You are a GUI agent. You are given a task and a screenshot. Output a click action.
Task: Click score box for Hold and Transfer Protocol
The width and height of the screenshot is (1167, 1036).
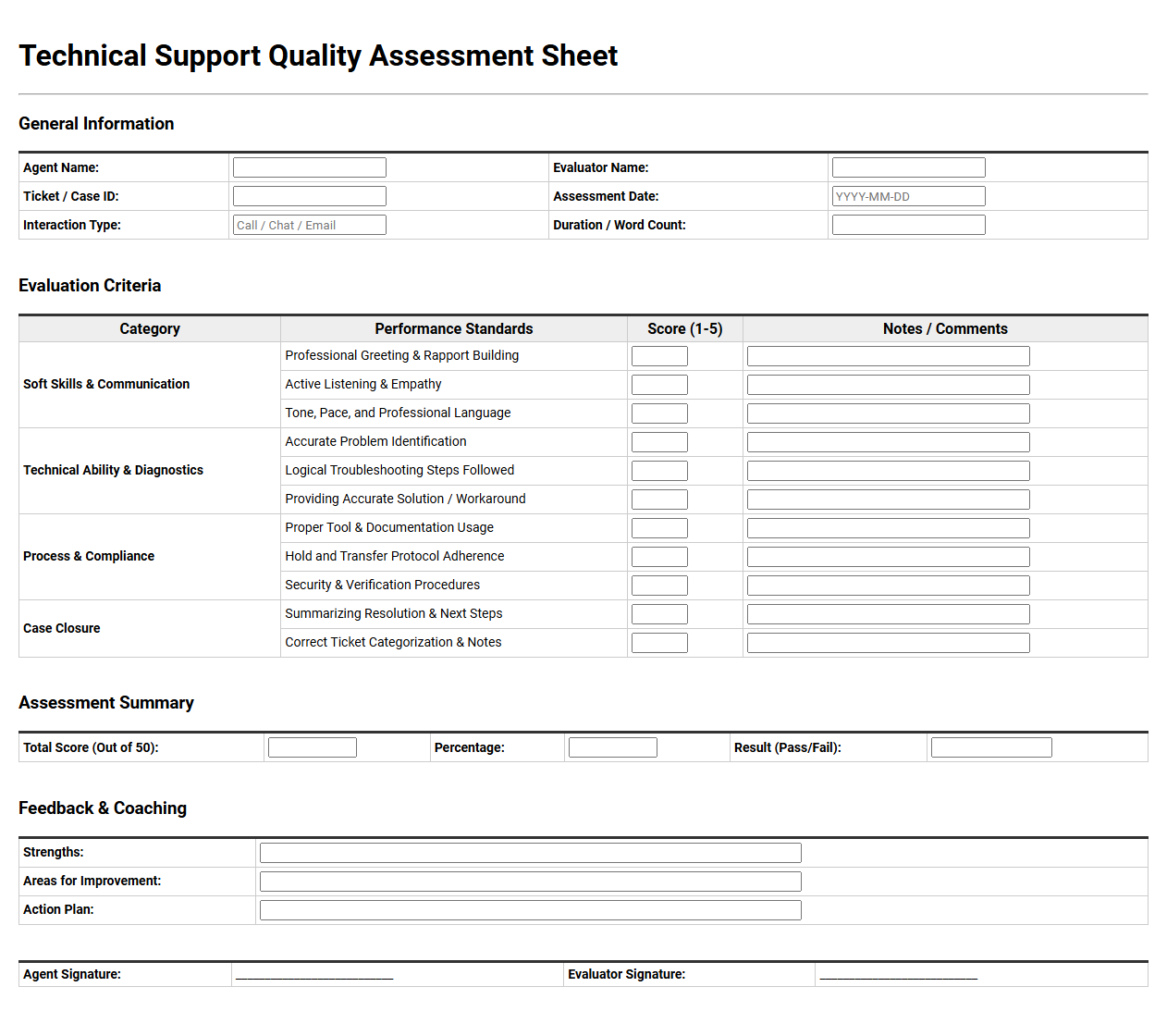659,557
